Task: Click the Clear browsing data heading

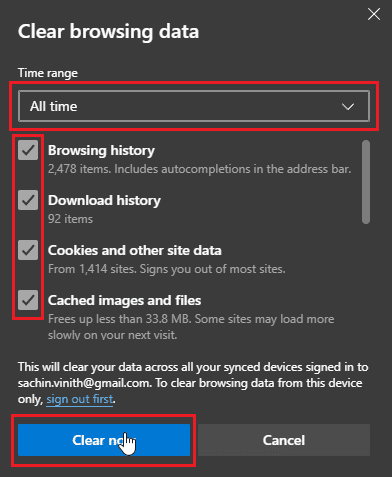Action: pos(108,32)
